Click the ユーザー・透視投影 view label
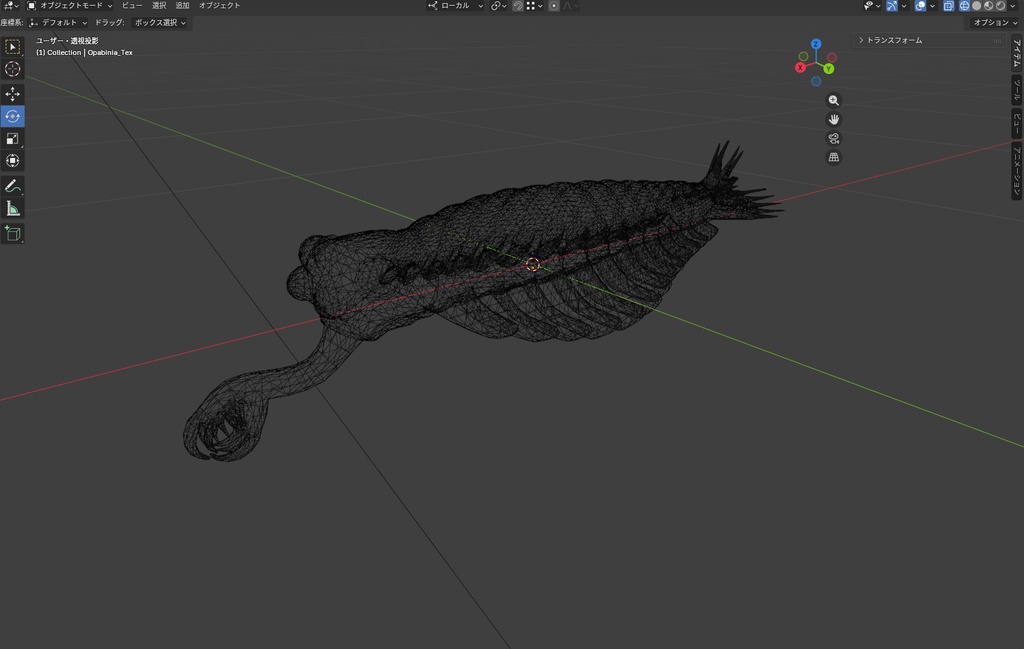This screenshot has height=649, width=1024. [x=67, y=40]
